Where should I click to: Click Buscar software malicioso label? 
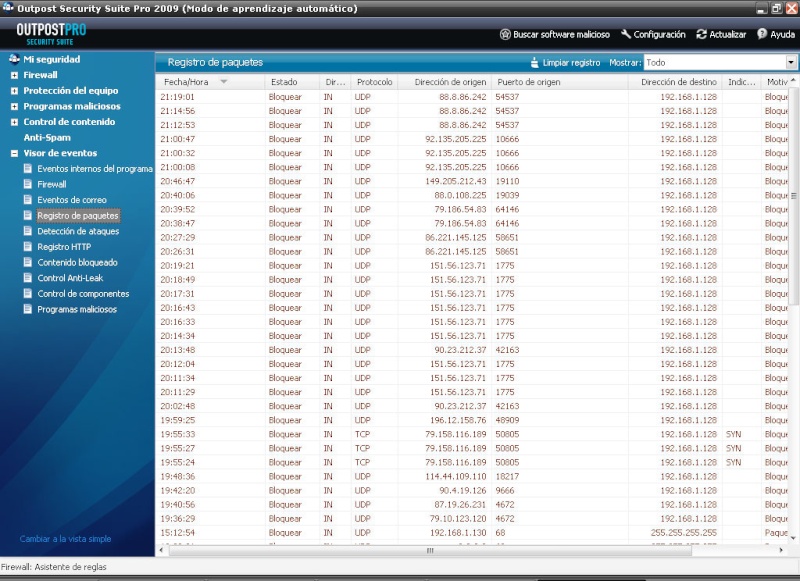[561, 34]
